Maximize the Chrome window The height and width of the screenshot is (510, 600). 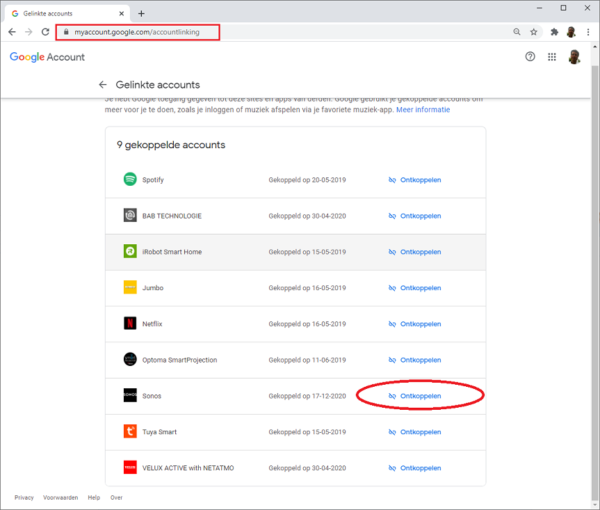pos(563,8)
